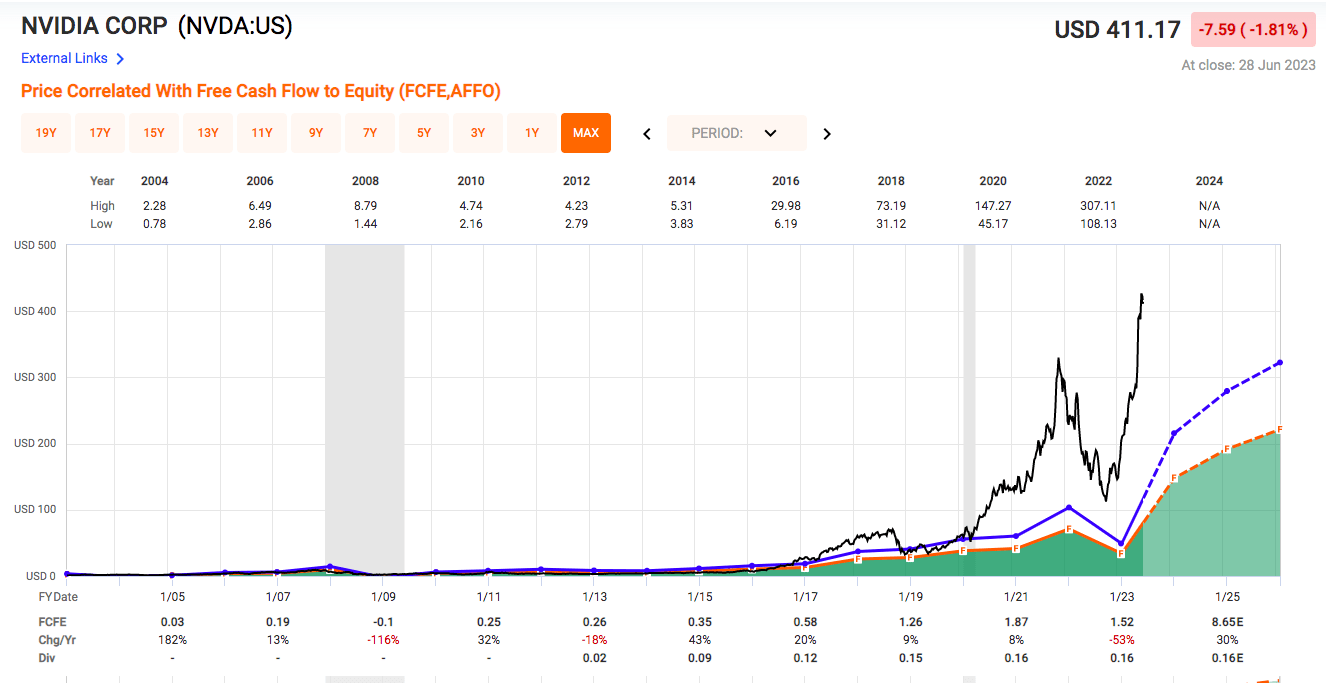
Task: Click the FCFE estimate 8.65E
Action: coord(1227,622)
